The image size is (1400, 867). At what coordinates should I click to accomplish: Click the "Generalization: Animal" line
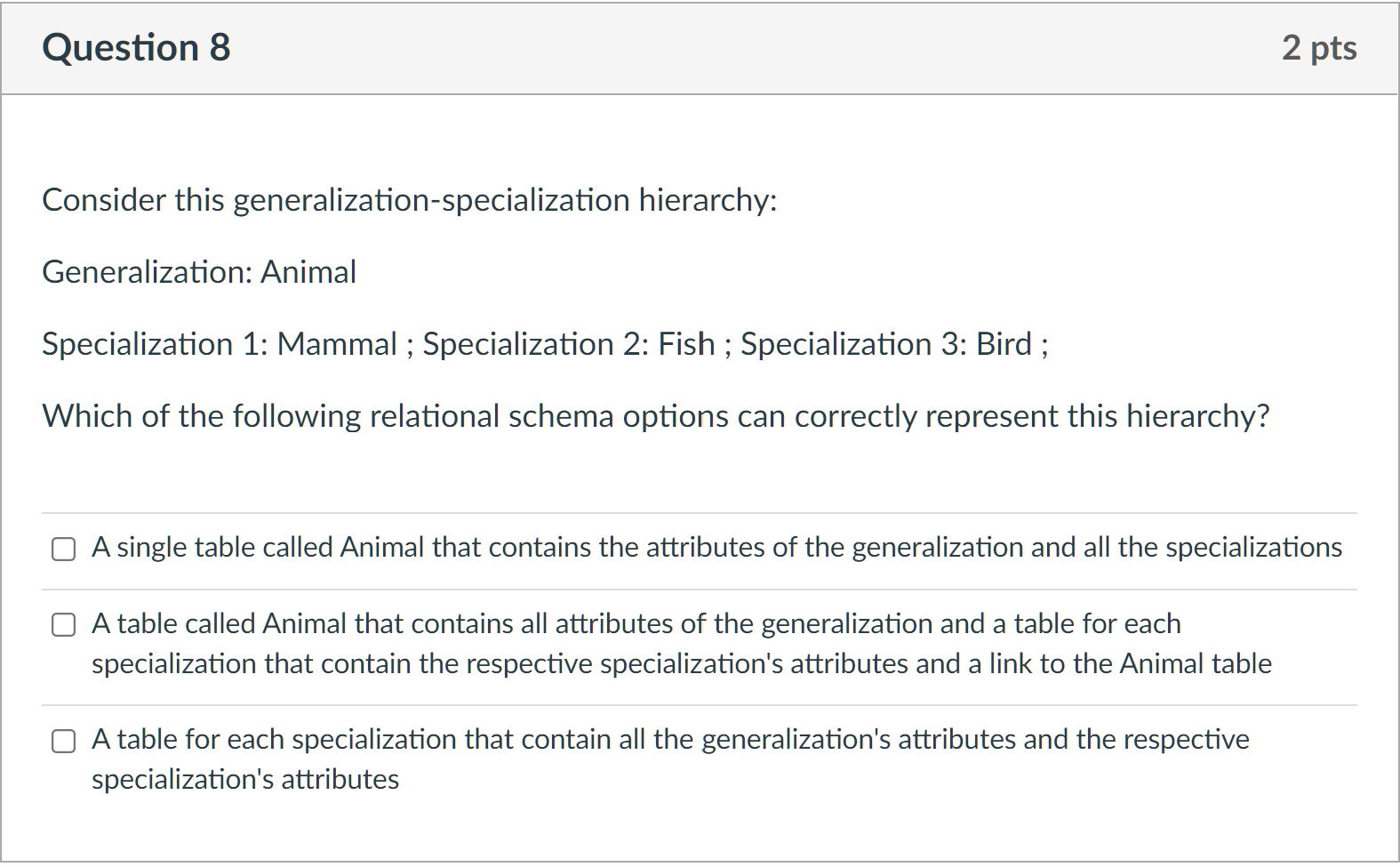[x=199, y=272]
